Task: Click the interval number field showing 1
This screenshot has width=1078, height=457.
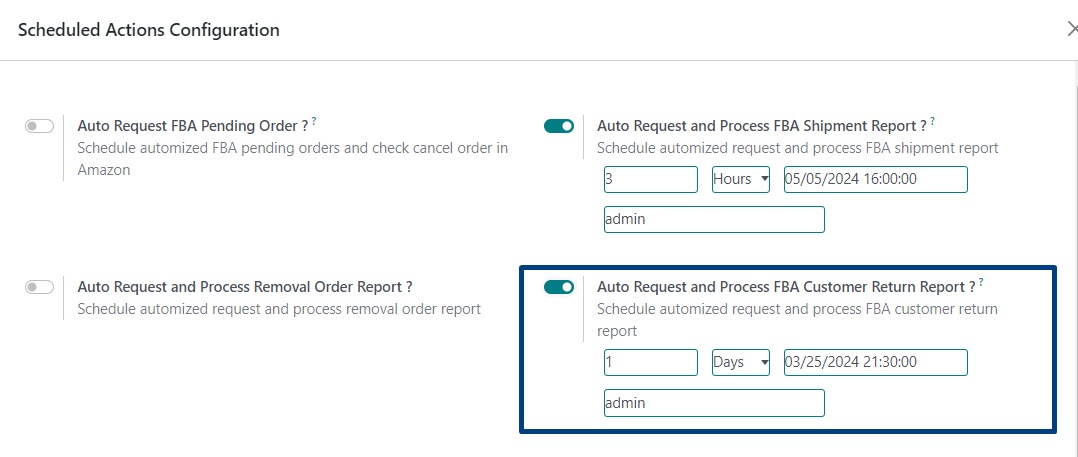Action: pos(650,362)
